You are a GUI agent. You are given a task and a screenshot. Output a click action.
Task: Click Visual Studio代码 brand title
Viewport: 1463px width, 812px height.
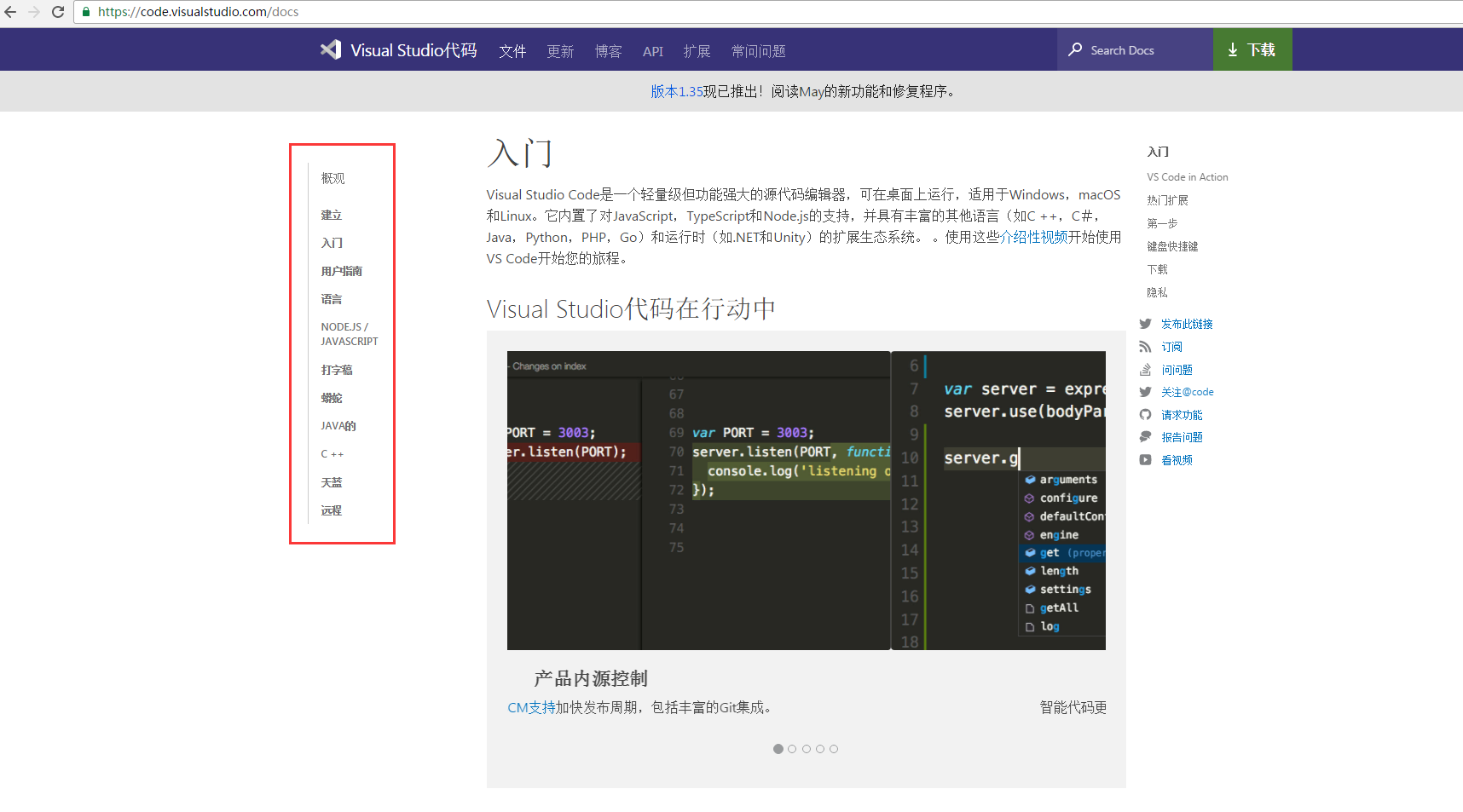(413, 50)
